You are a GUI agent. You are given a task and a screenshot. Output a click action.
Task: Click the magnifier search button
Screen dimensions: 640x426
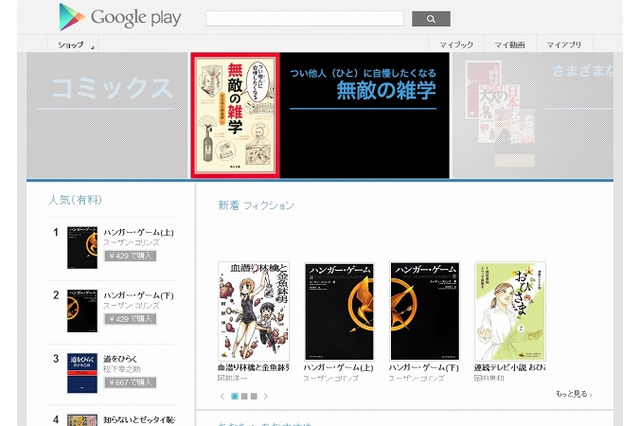431,19
